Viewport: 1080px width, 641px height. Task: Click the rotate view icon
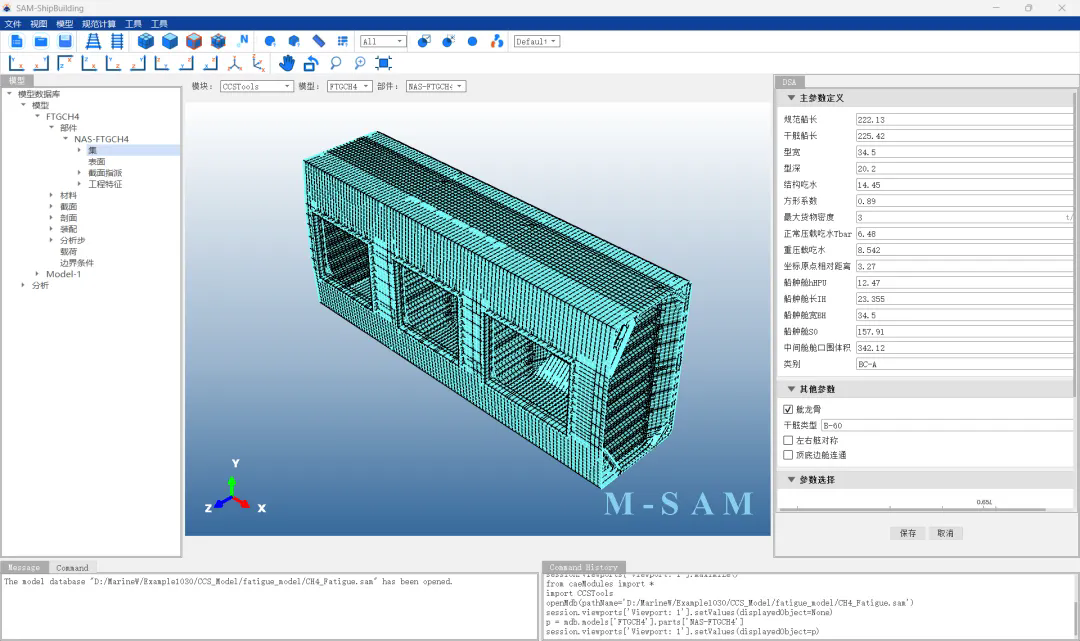pyautogui.click(x=311, y=63)
